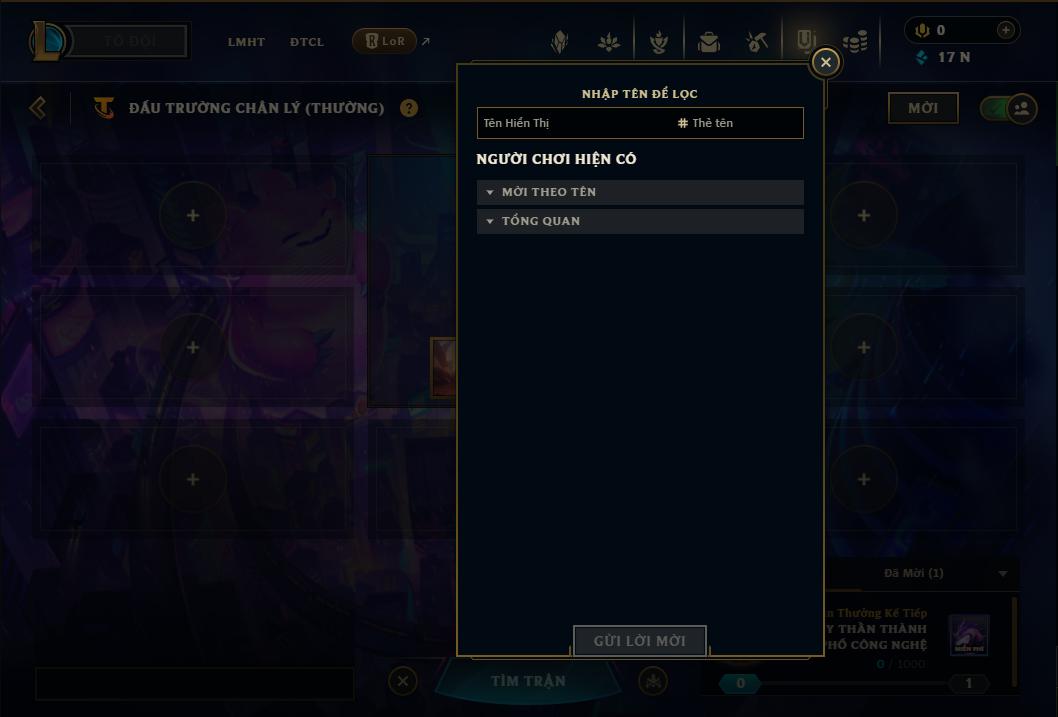The height and width of the screenshot is (717, 1058).
Task: Click the GỬI LỜI MỜI button
Action: pos(640,641)
